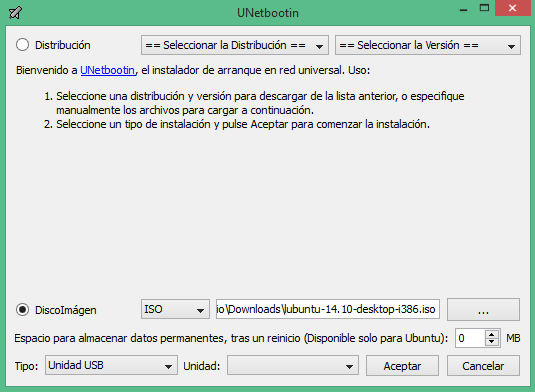Screen dimensions: 535x392
Task: Click the Aceptar button
Action: coord(402,366)
